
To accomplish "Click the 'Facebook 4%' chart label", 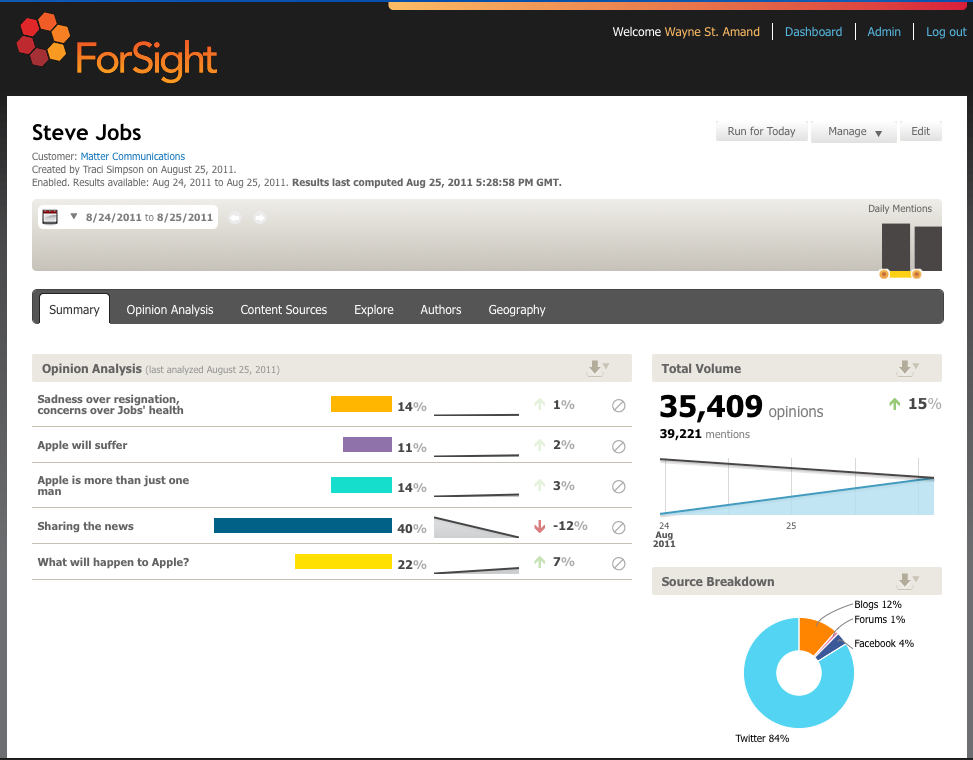I will 884,643.
